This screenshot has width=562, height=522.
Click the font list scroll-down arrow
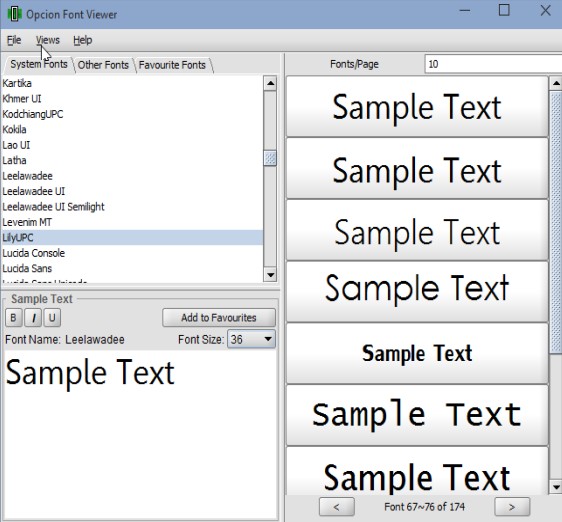[270, 275]
